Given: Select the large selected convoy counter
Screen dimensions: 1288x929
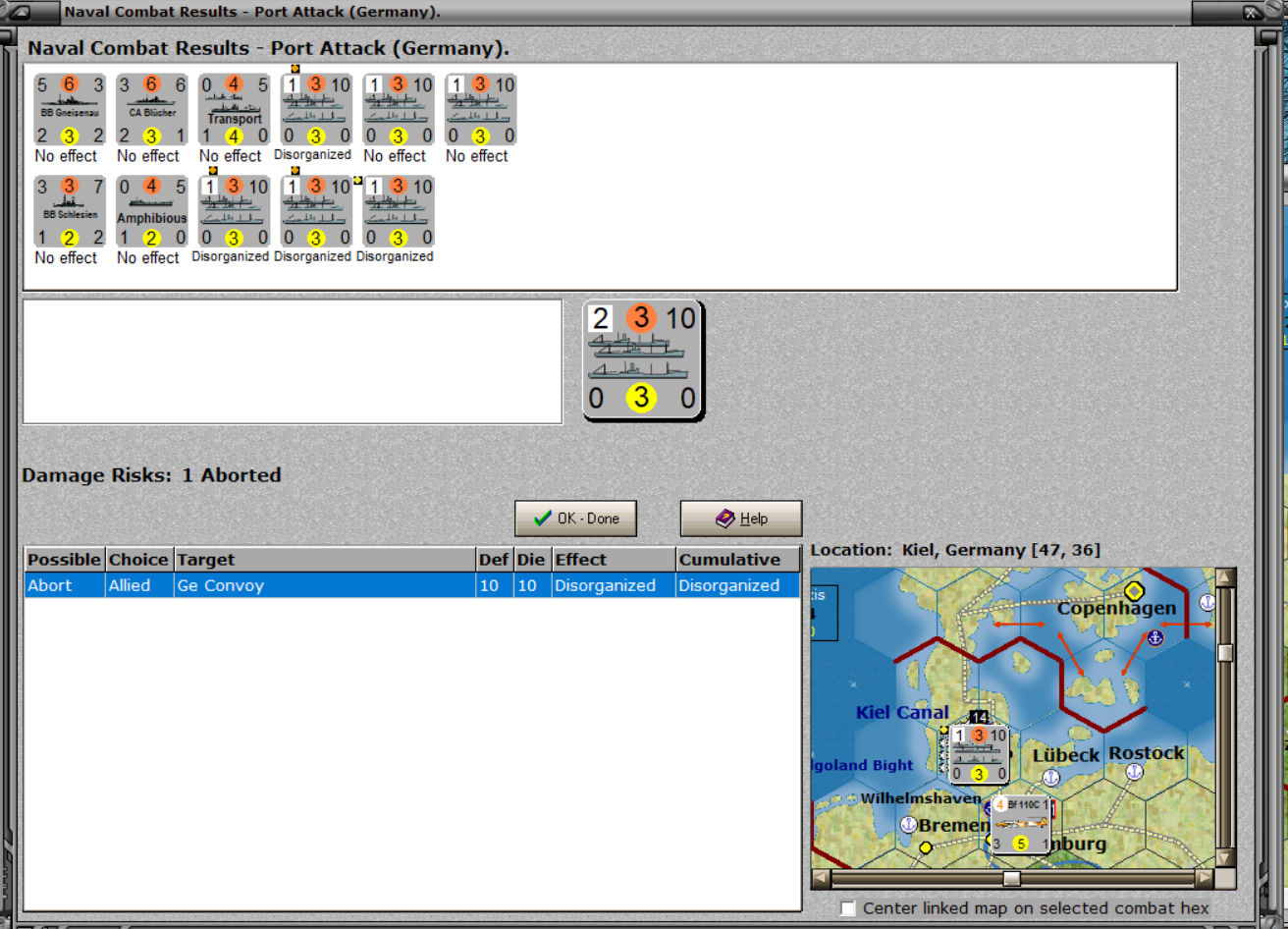Looking at the screenshot, I should 643,359.
